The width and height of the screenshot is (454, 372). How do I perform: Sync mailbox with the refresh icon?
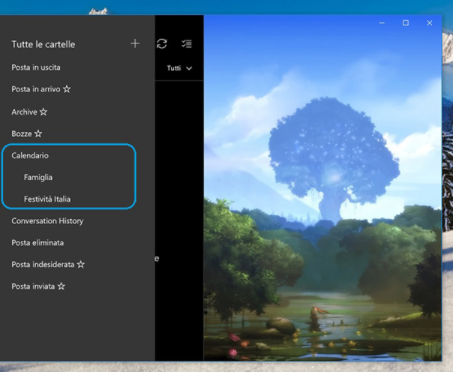pos(162,44)
